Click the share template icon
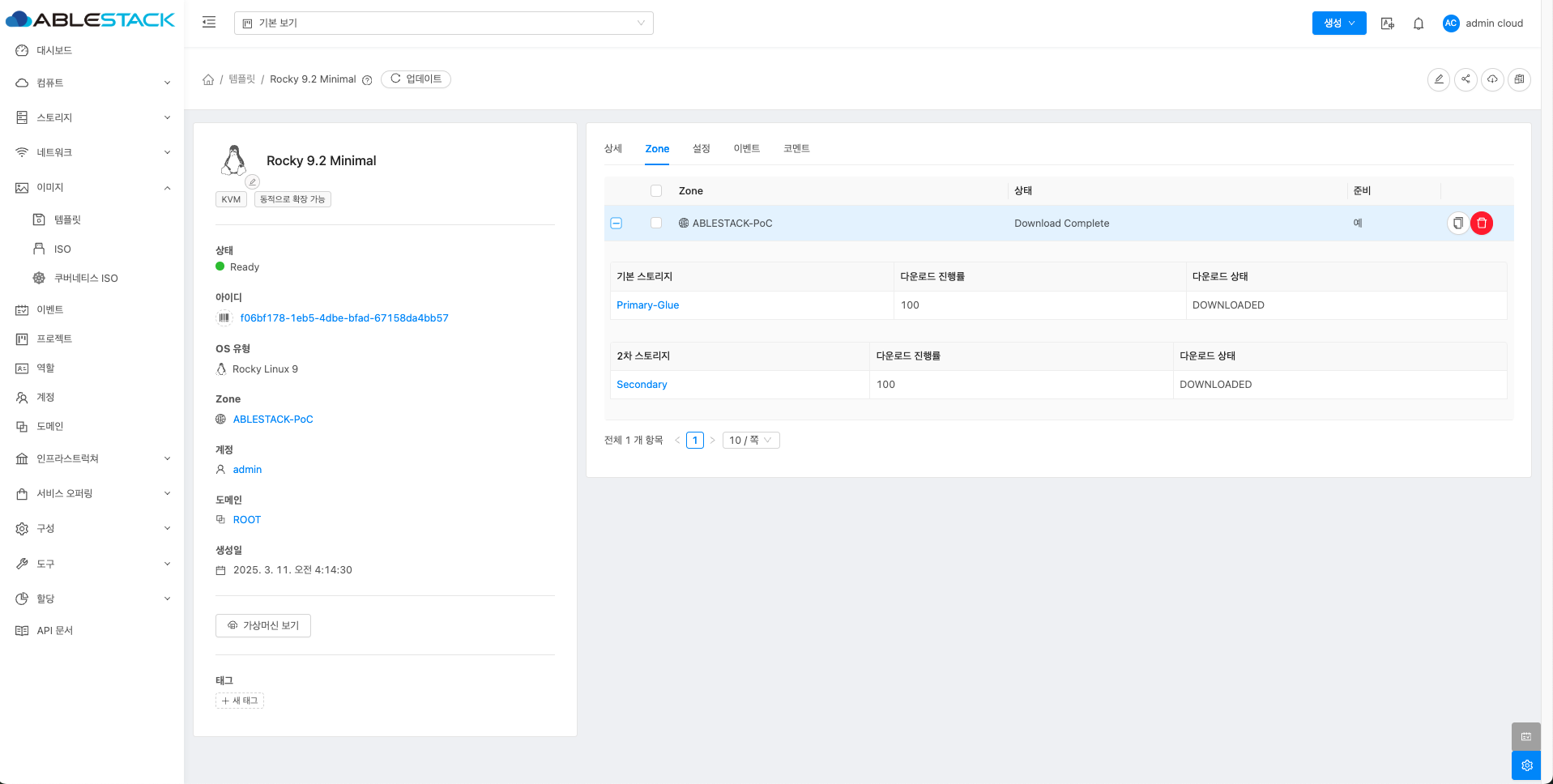This screenshot has height=784, width=1553. click(1465, 79)
